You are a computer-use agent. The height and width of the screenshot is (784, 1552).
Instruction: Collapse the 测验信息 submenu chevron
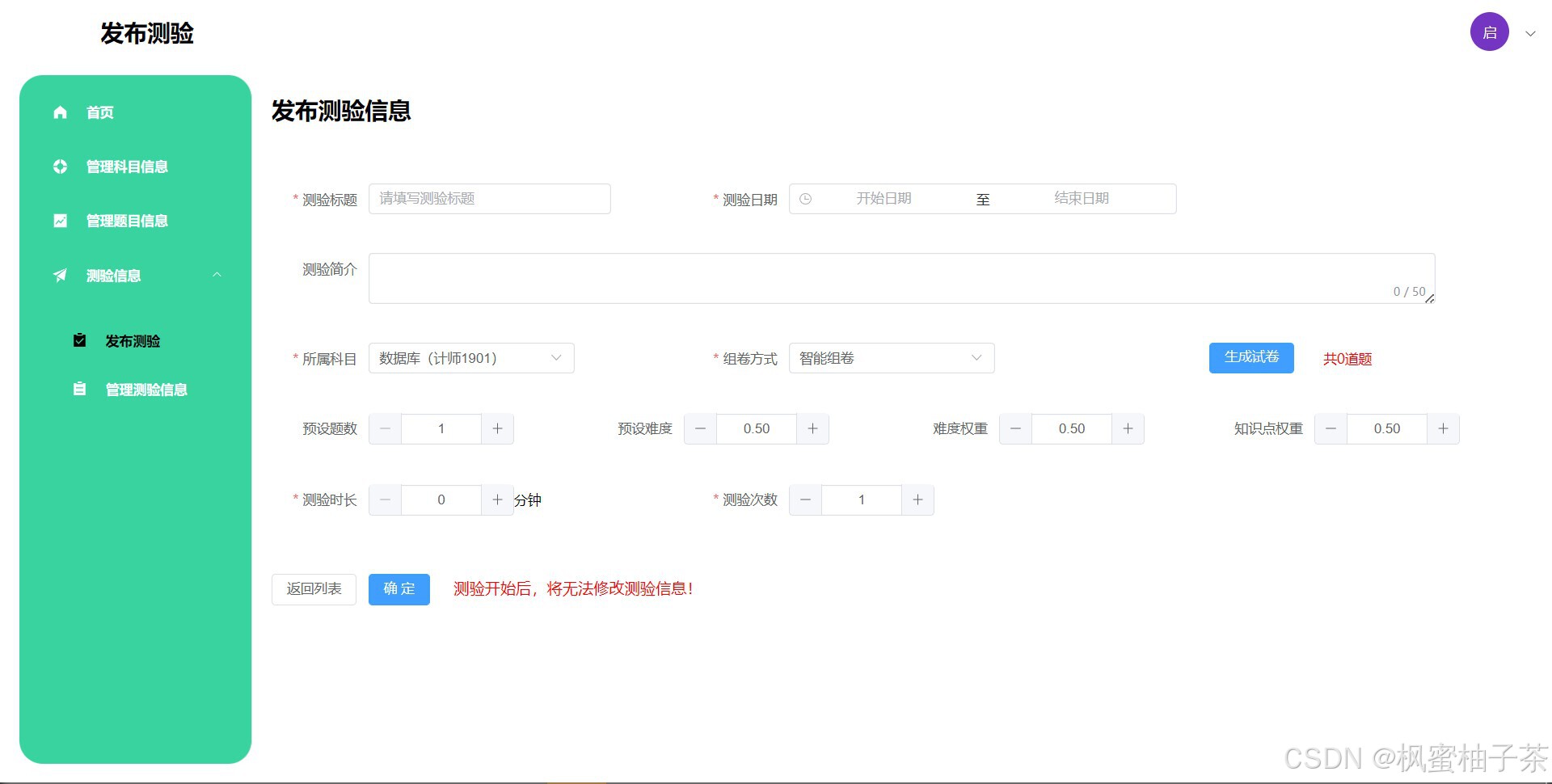click(217, 276)
